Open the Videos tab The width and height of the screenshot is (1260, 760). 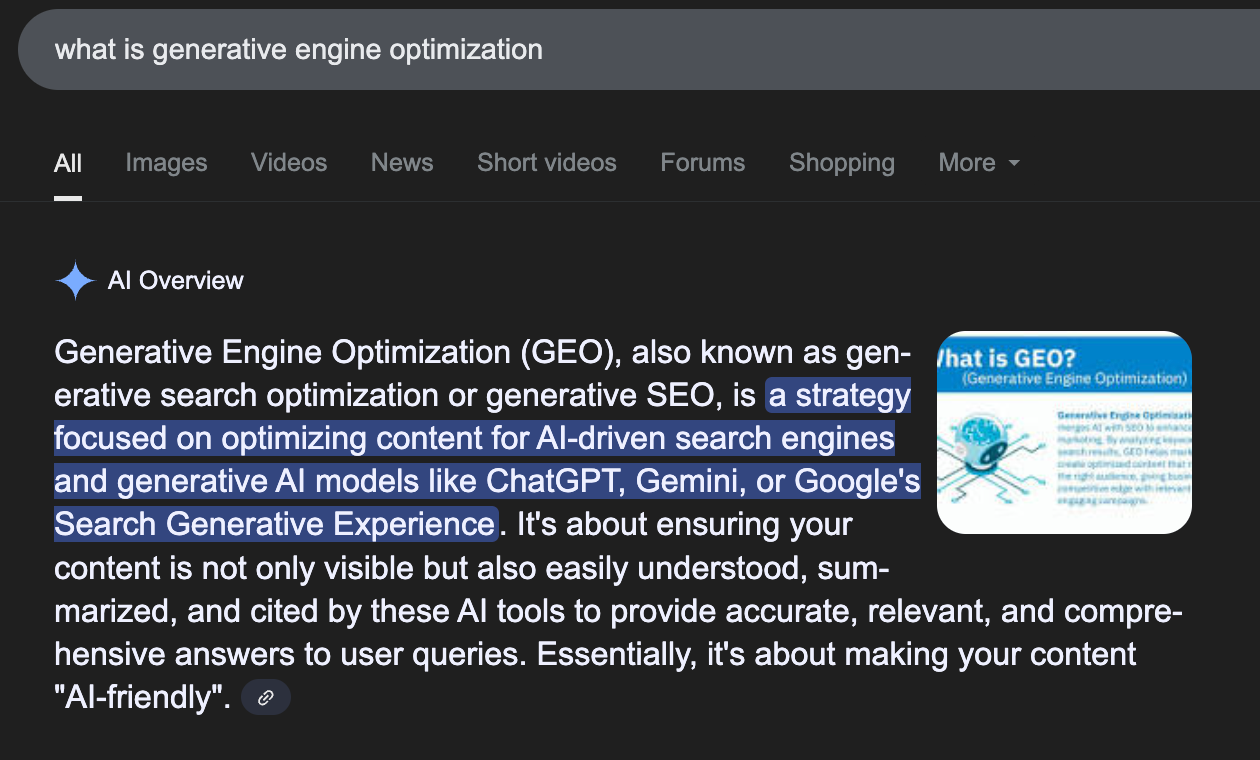(288, 162)
